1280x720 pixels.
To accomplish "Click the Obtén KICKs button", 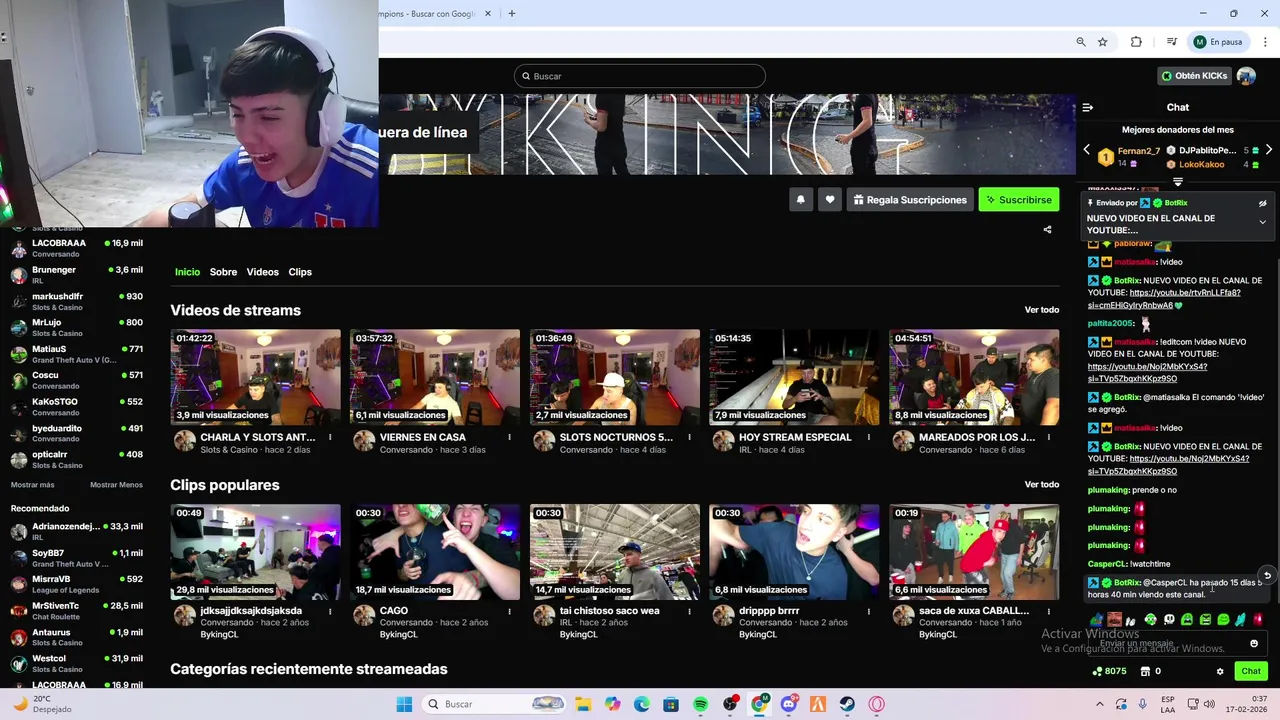I will tap(1193, 76).
